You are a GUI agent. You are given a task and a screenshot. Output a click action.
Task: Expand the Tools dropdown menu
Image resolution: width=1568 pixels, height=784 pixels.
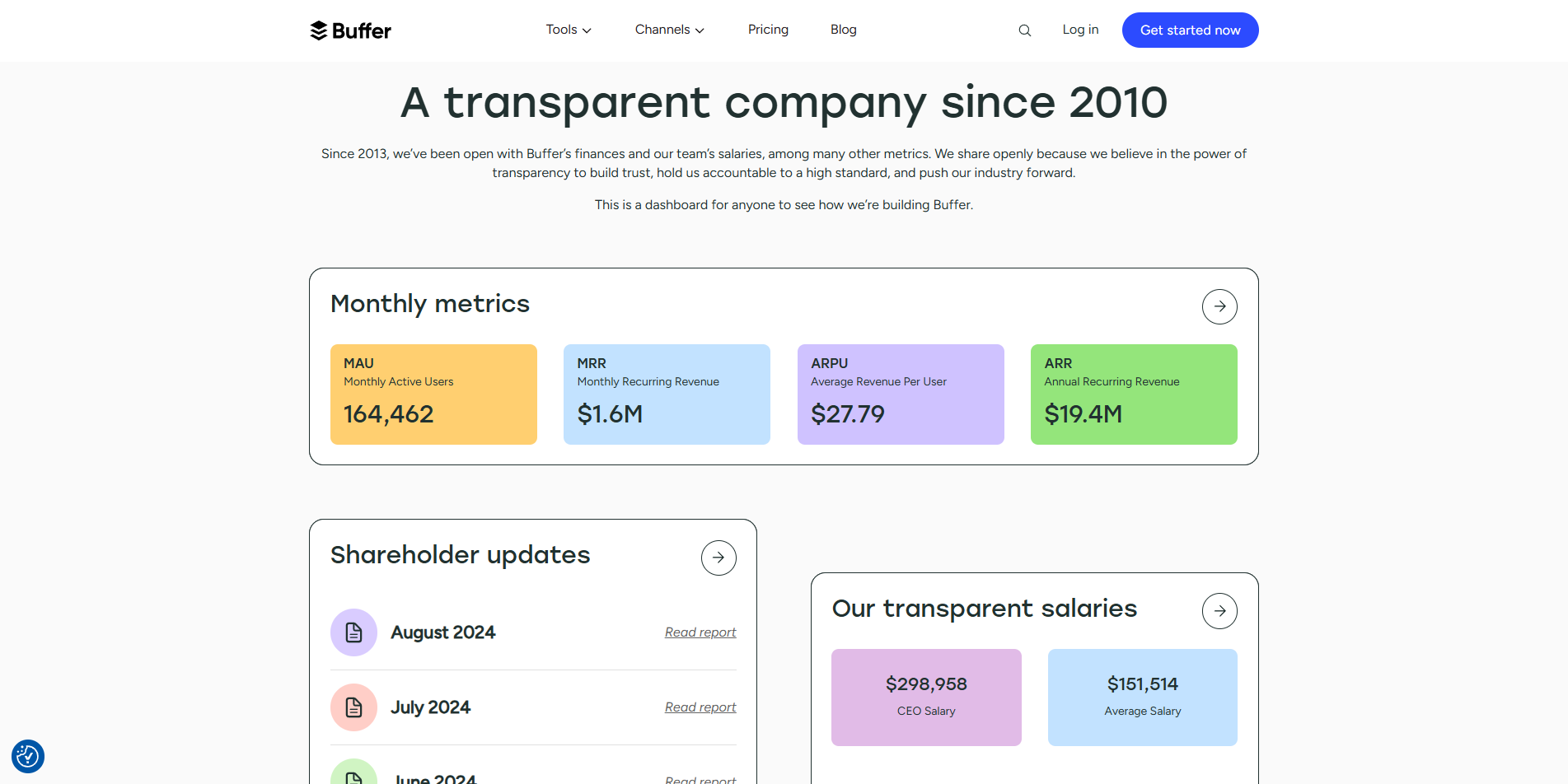(569, 30)
